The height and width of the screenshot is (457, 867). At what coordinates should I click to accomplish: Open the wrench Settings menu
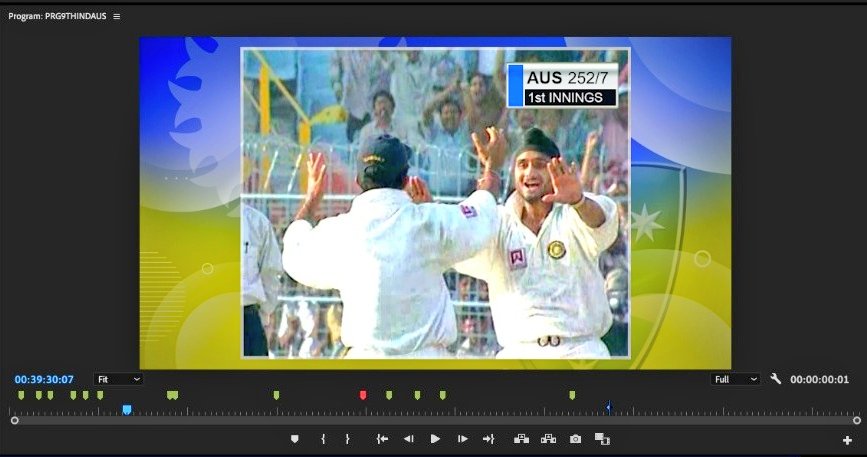[x=776, y=379]
